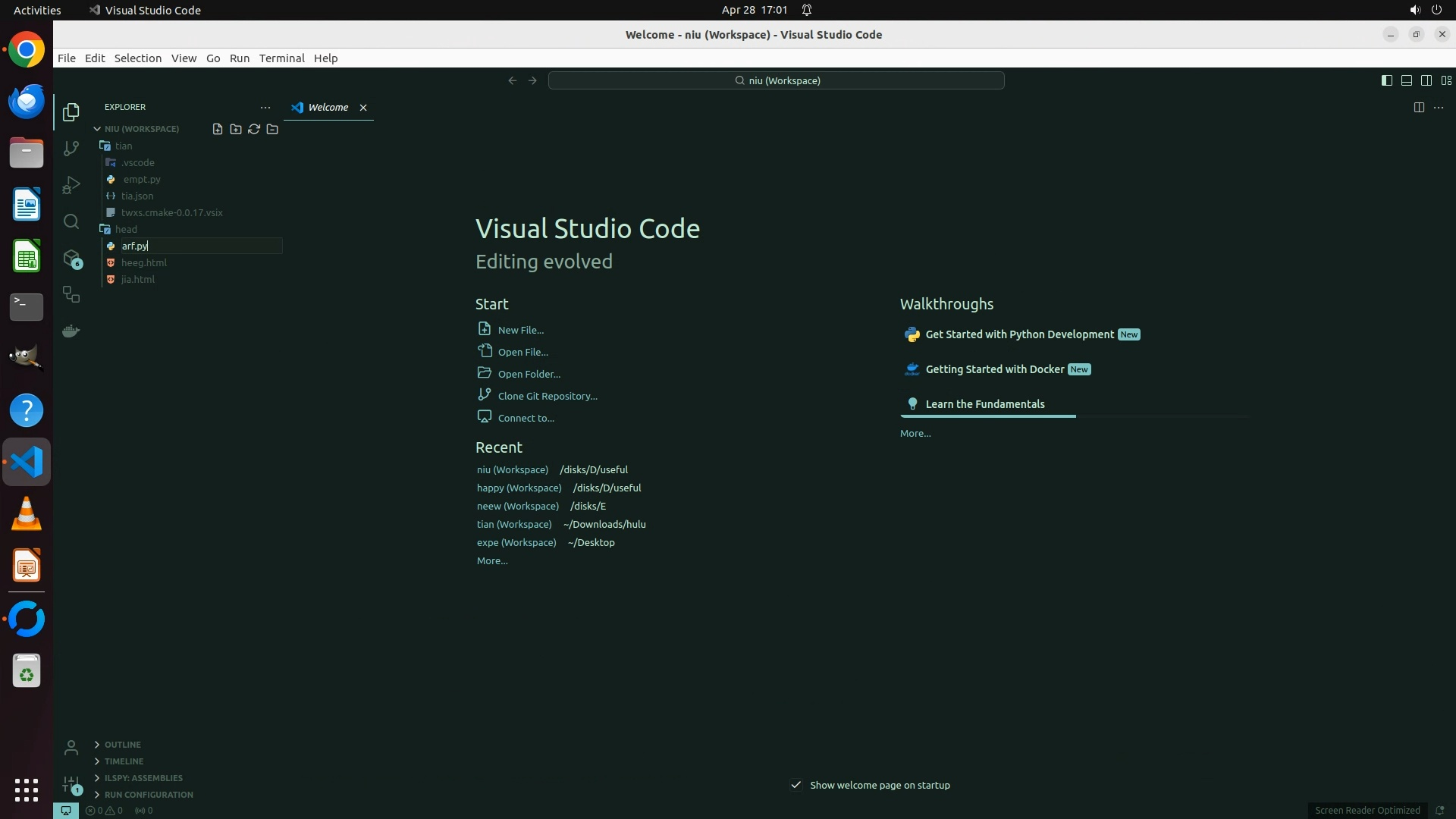This screenshot has height=819, width=1456.
Task: Collapse the NIU (WORKSPACE) tree
Action: click(97, 129)
